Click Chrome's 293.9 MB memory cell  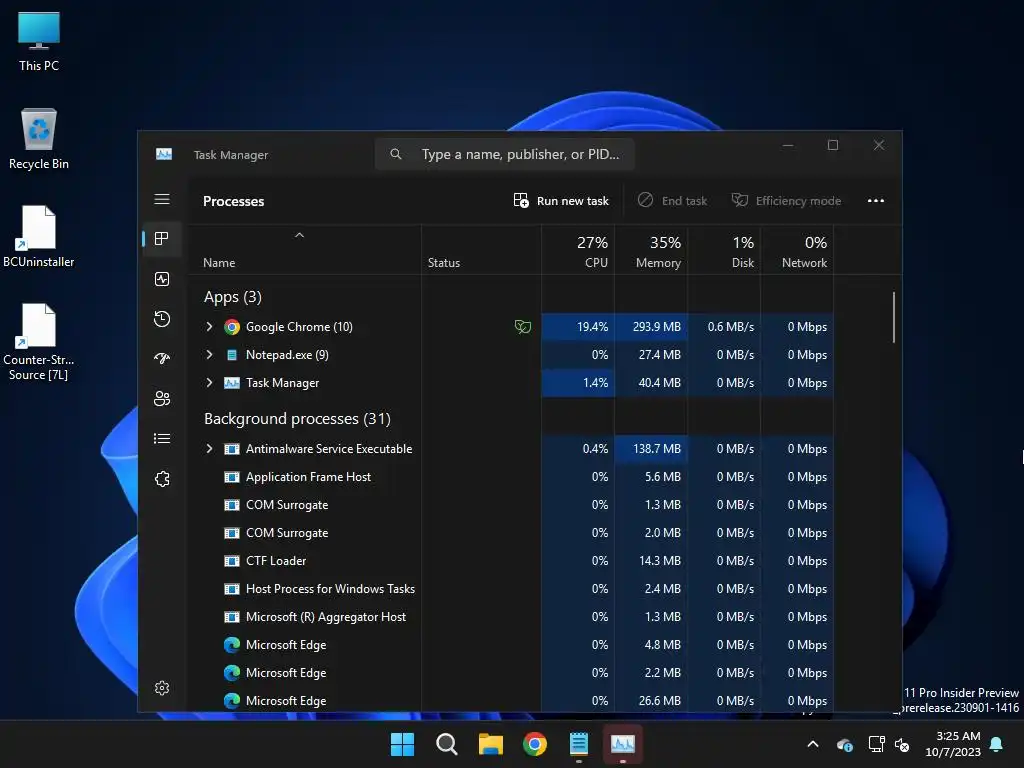click(651, 327)
